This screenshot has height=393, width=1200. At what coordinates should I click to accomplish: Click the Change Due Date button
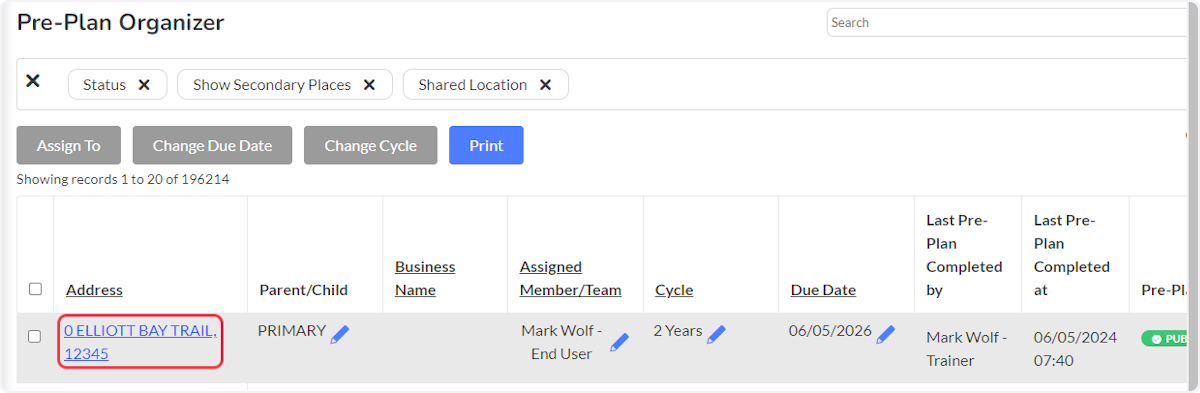212,145
